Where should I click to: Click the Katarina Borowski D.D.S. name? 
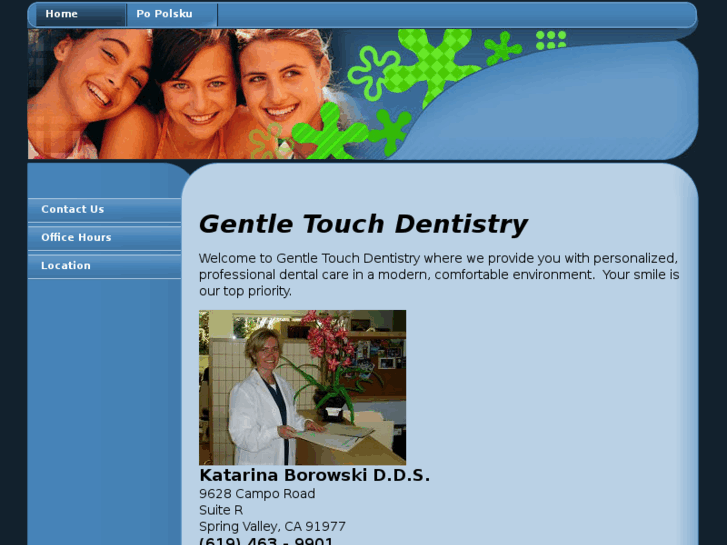[314, 475]
